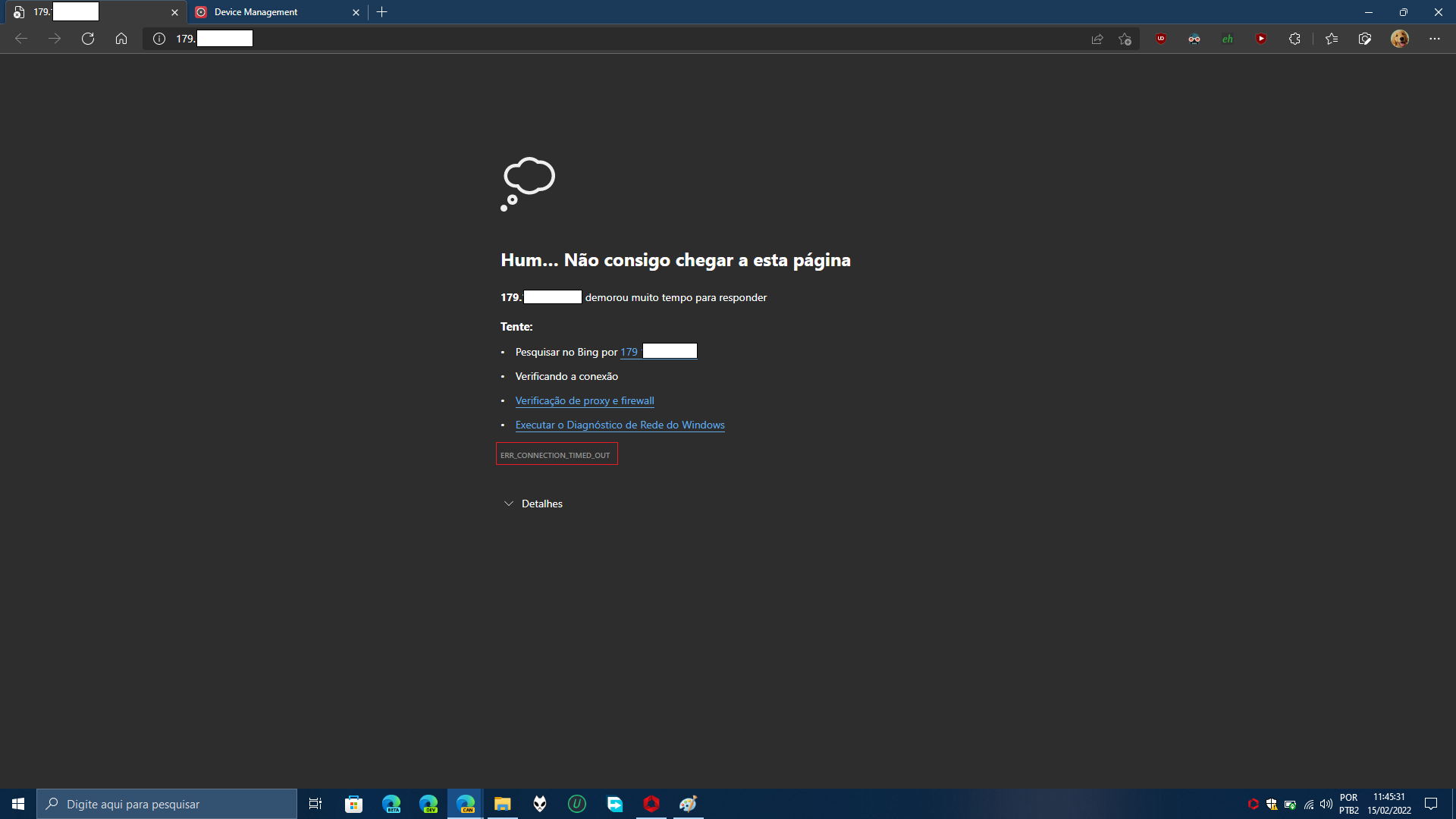This screenshot has height=819, width=1456.
Task: Open the dog-picture profile avatar
Action: (1400, 39)
